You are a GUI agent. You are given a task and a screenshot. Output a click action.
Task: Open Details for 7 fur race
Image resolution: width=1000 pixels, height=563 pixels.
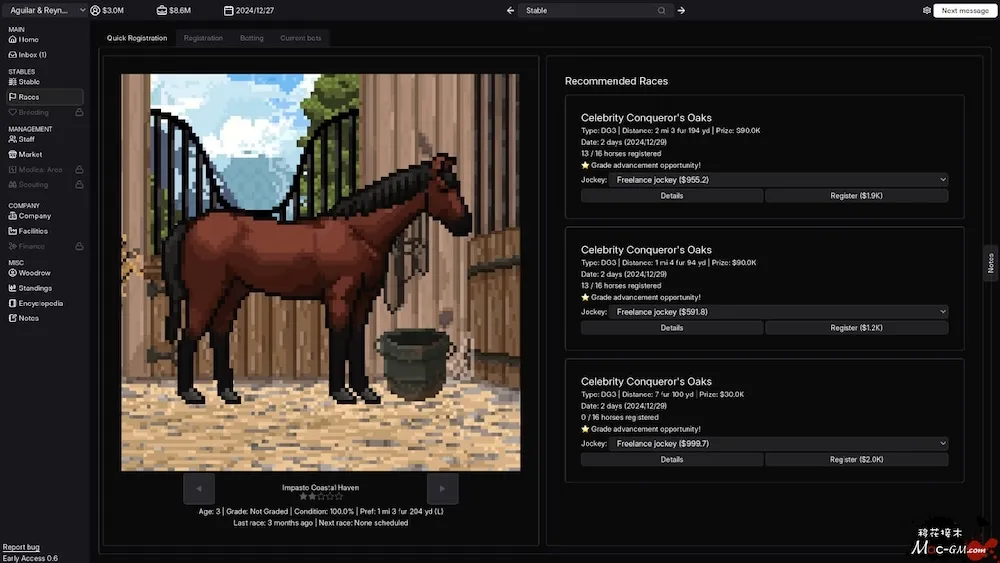pyautogui.click(x=672, y=460)
